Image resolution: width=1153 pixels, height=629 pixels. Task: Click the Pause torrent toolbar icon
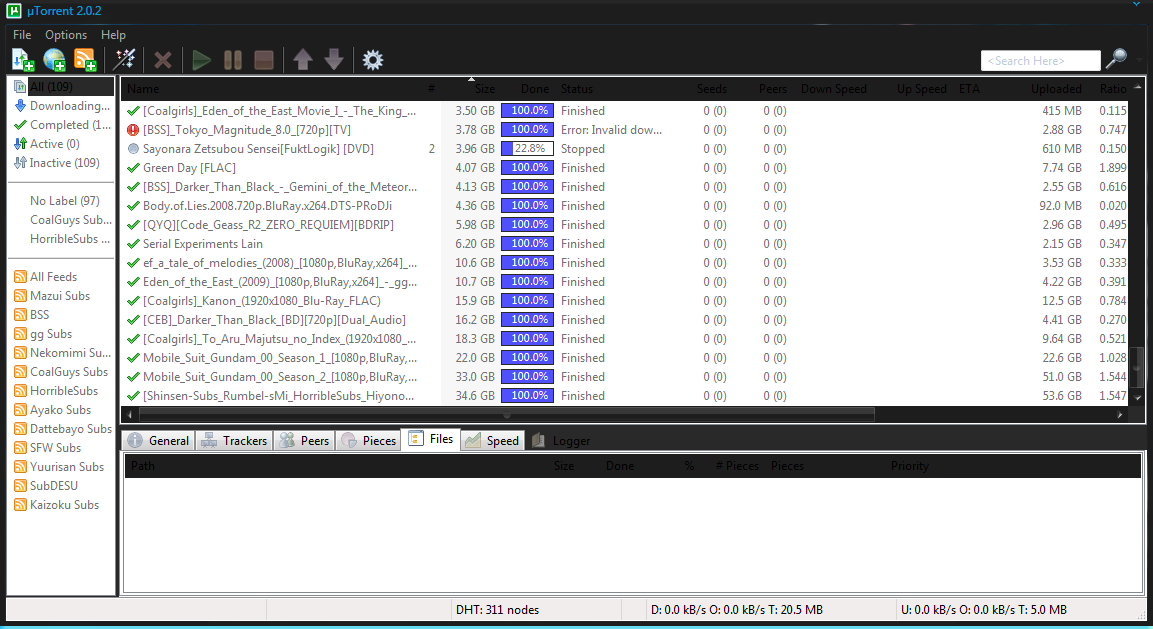click(233, 60)
